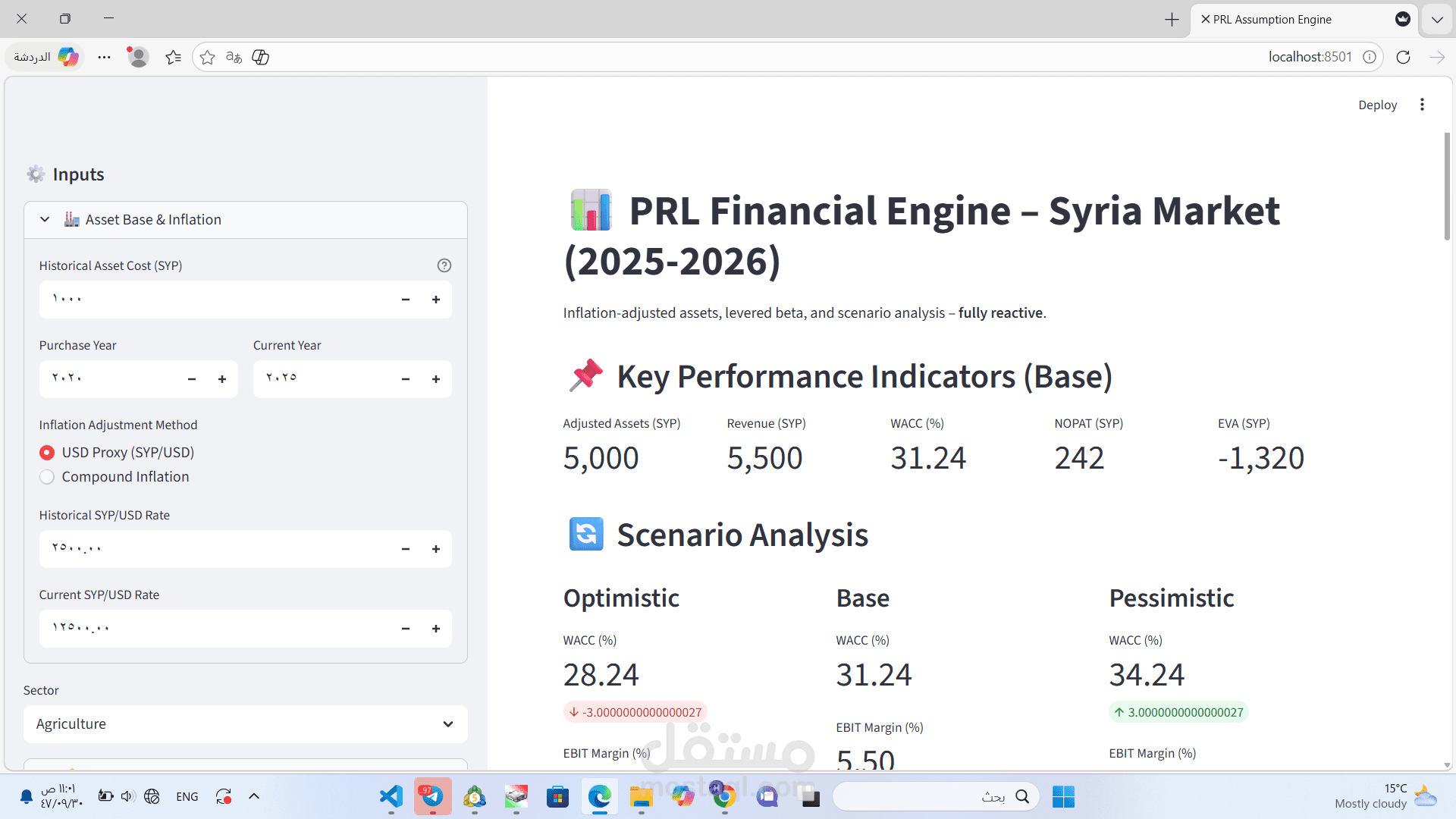
Task: Open Task View from the taskbar
Action: [x=810, y=796]
